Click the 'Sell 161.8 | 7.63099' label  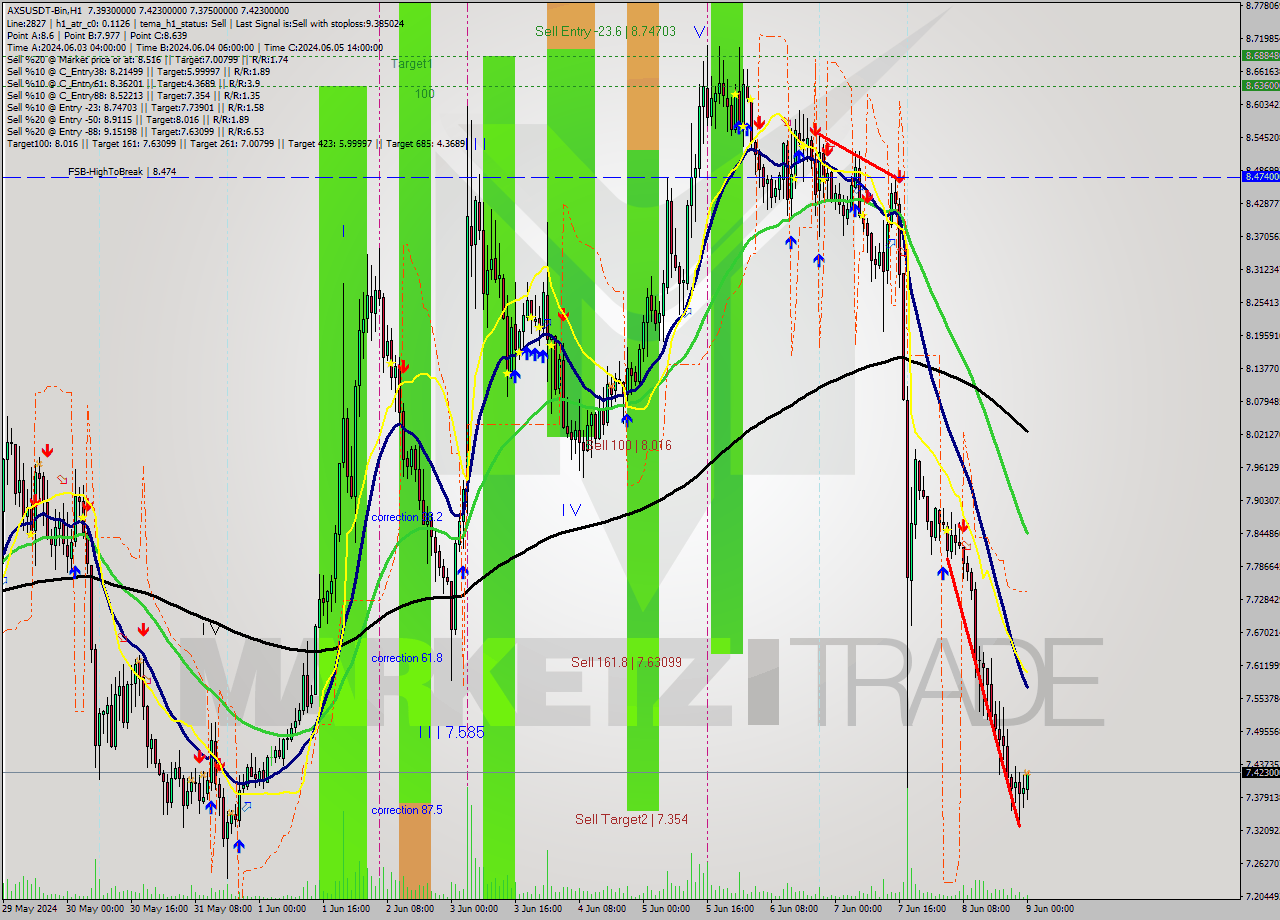626,662
